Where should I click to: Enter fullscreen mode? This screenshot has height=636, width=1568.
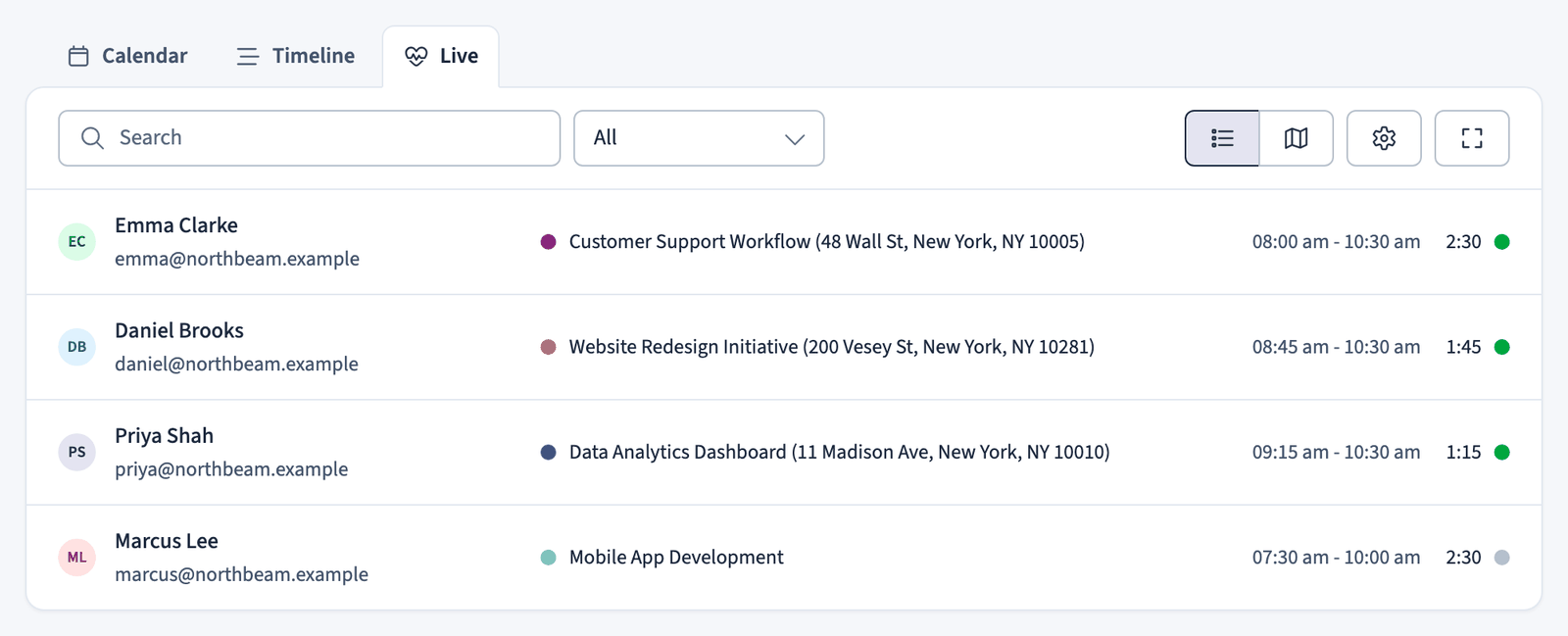click(x=1472, y=138)
